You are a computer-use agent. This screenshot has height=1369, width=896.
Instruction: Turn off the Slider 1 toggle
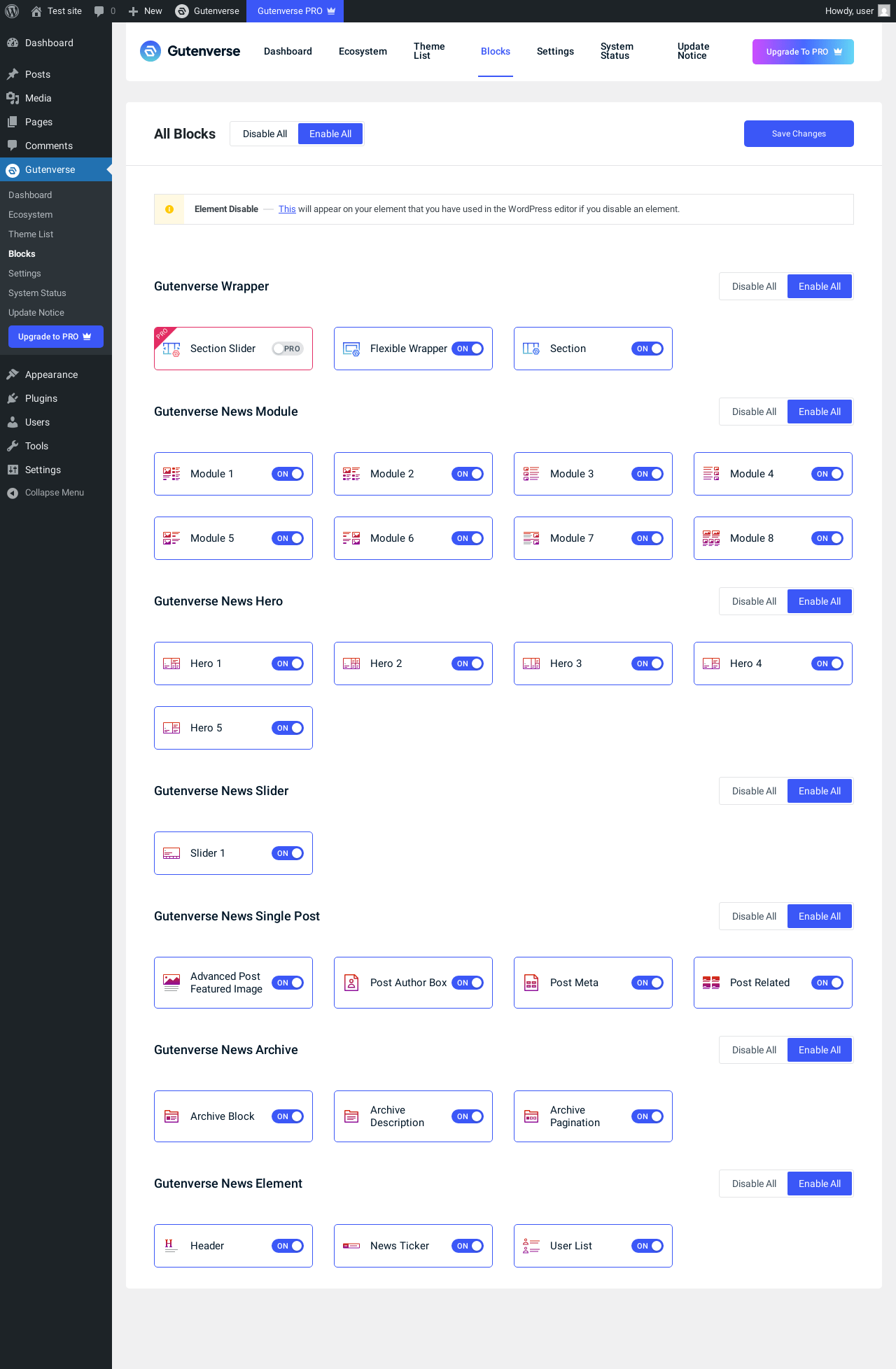tap(288, 853)
